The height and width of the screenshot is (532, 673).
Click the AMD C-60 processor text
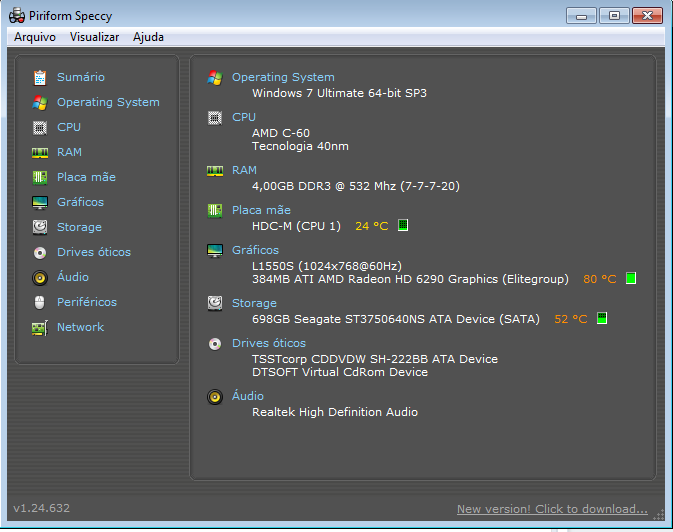click(x=281, y=133)
